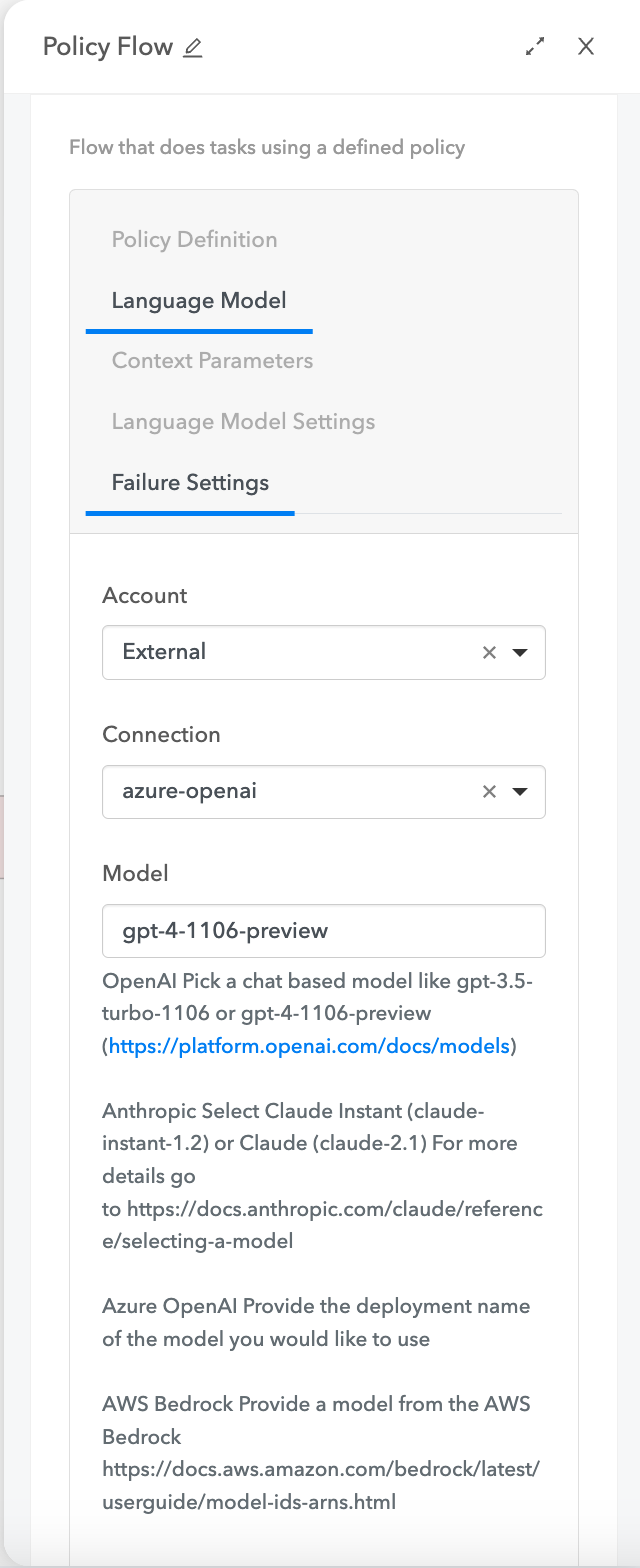Switch to the Policy Definition tab

pos(194,240)
